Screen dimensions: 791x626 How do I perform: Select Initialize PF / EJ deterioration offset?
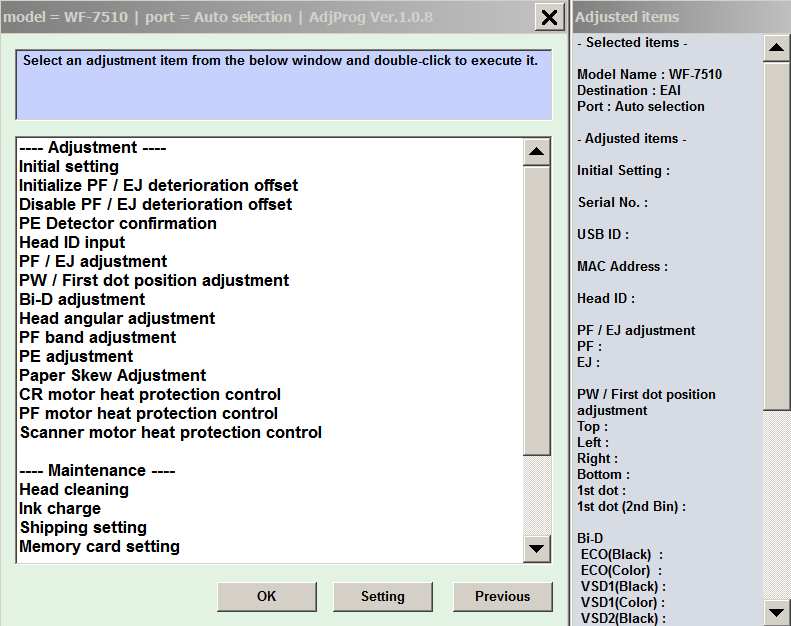click(x=158, y=186)
